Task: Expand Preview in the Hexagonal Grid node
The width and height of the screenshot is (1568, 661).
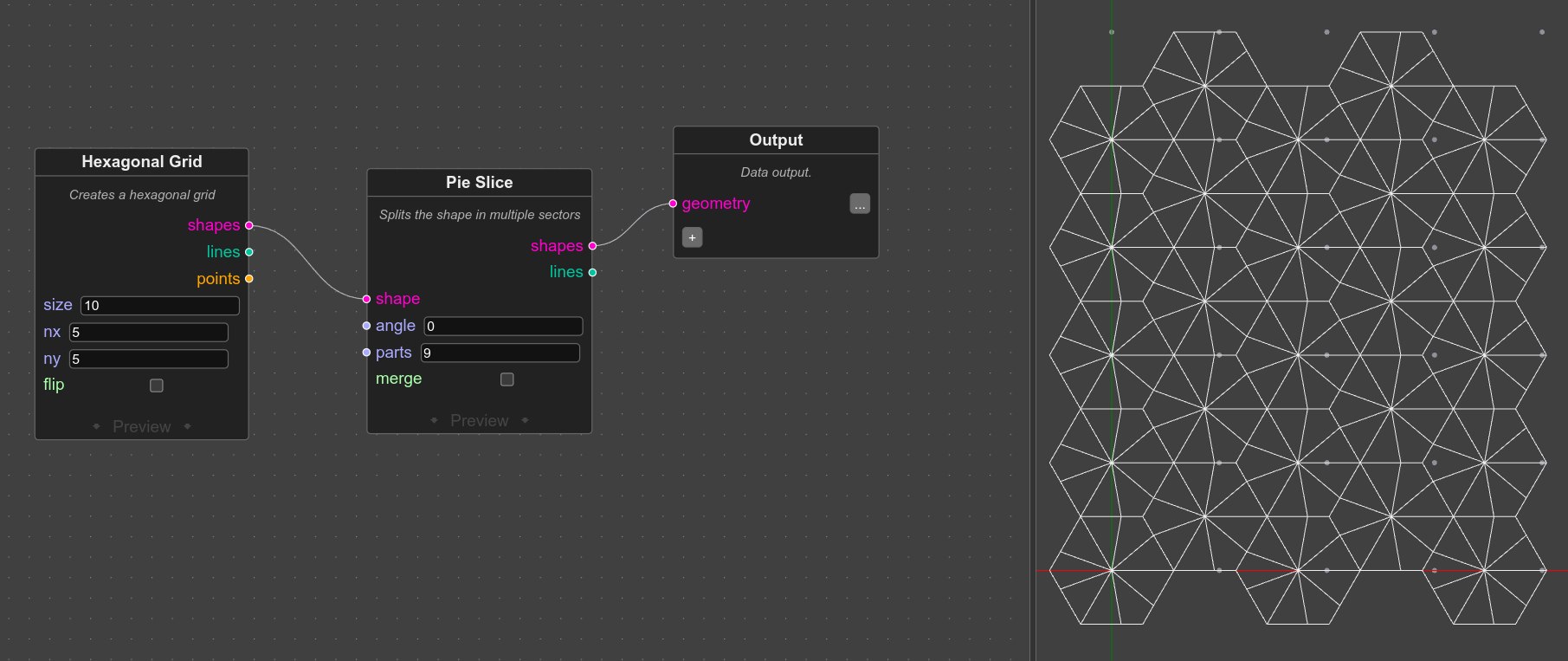Action: pos(142,426)
